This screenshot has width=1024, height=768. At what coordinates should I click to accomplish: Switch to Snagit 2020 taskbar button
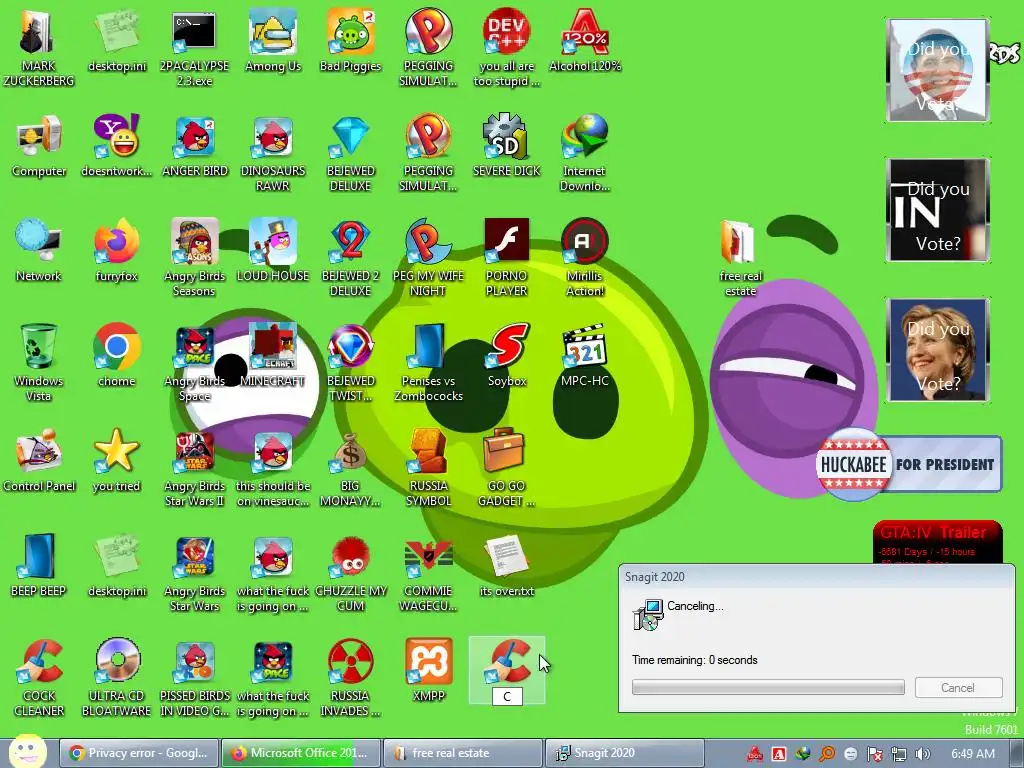tap(624, 753)
